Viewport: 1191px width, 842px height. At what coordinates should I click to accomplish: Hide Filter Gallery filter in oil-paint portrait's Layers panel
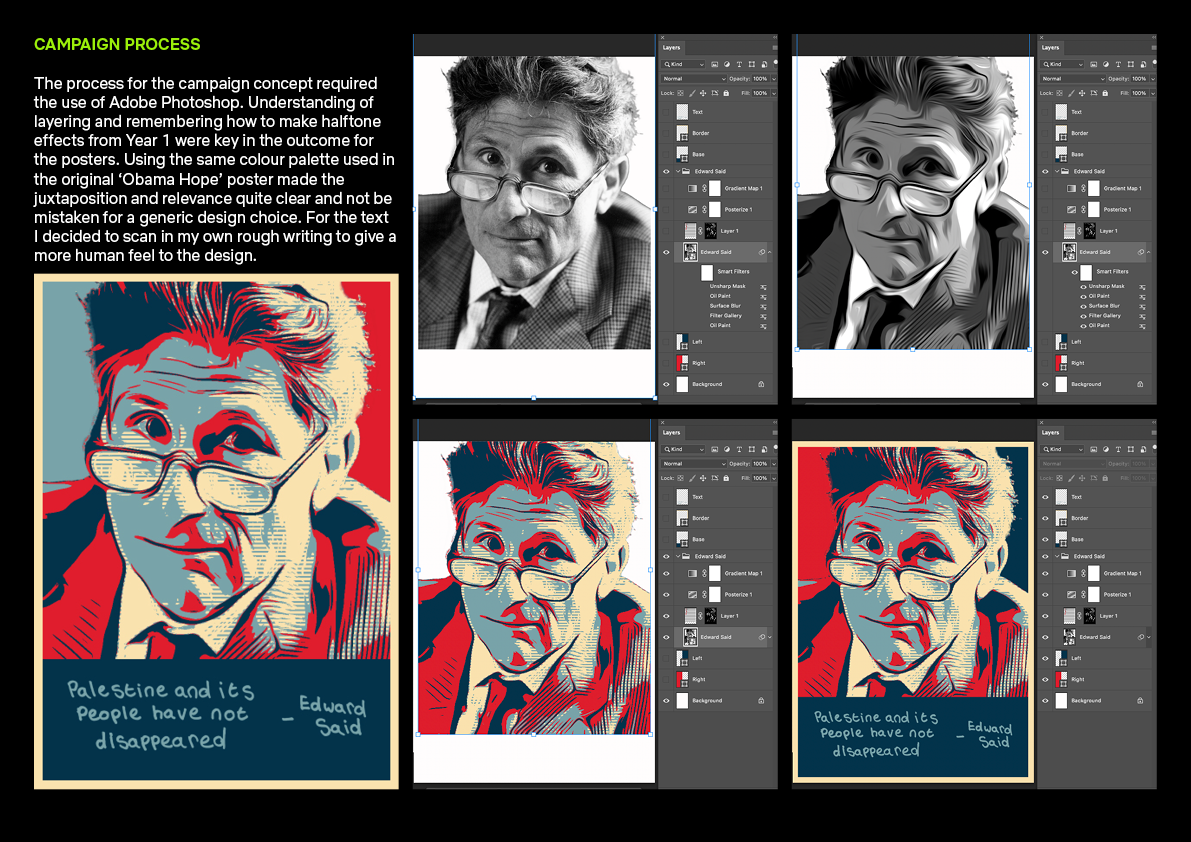(x=1083, y=316)
